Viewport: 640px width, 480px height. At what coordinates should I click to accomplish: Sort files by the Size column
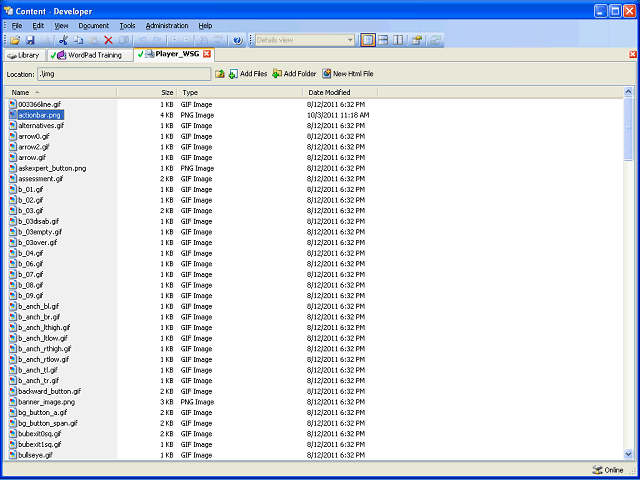pyautogui.click(x=147, y=93)
